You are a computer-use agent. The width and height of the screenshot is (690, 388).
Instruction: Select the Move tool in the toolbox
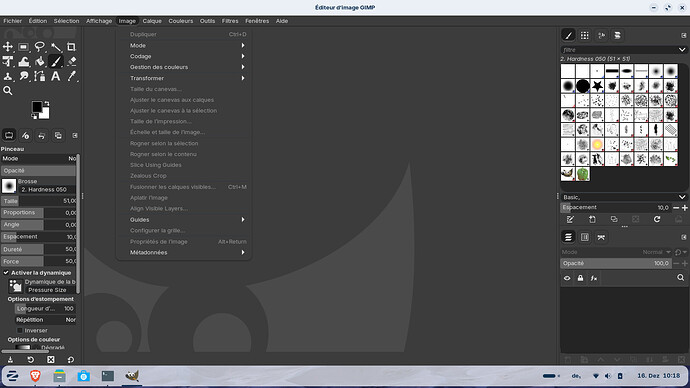point(8,47)
